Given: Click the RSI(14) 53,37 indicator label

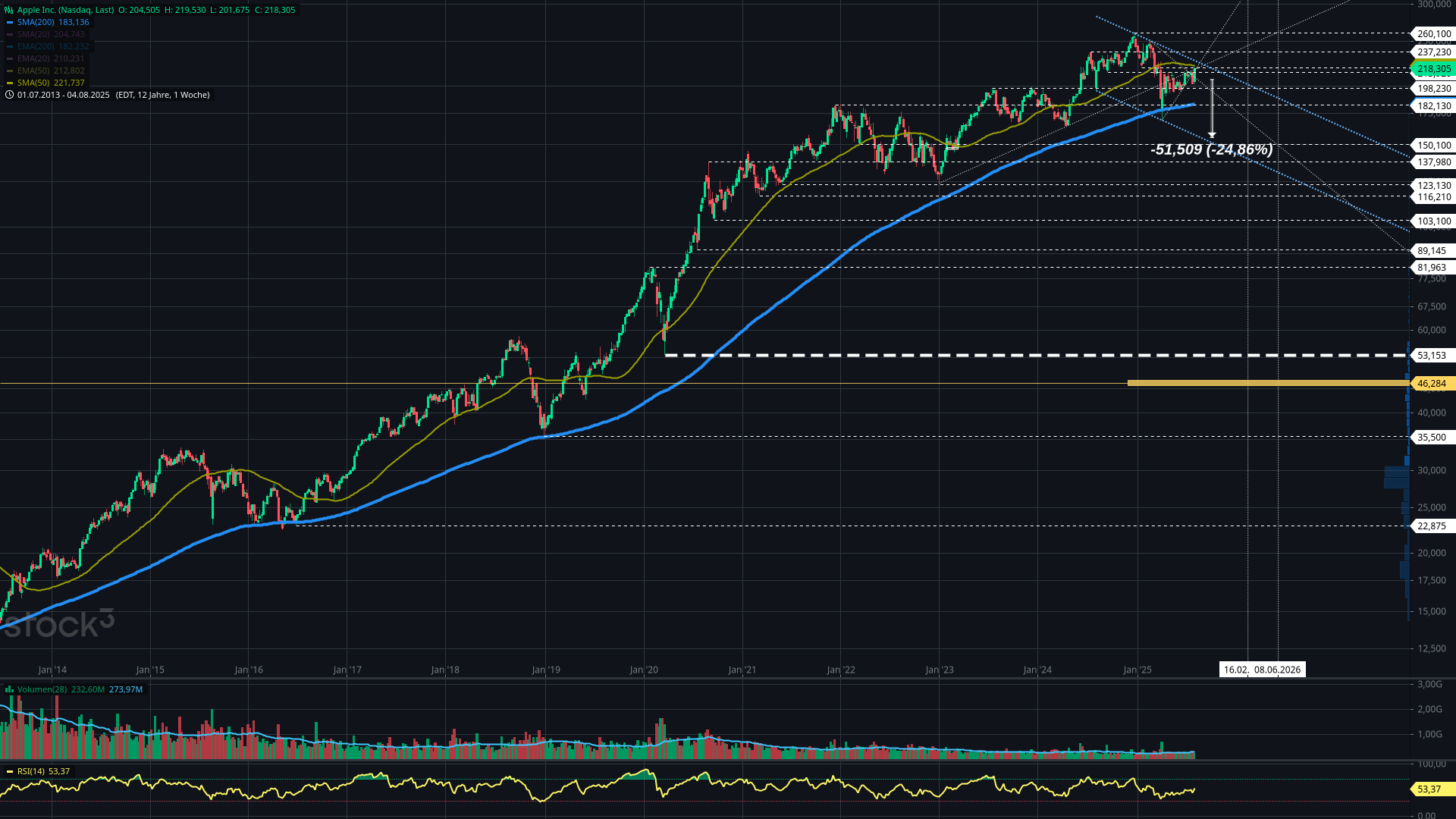Looking at the screenshot, I should tap(43, 771).
